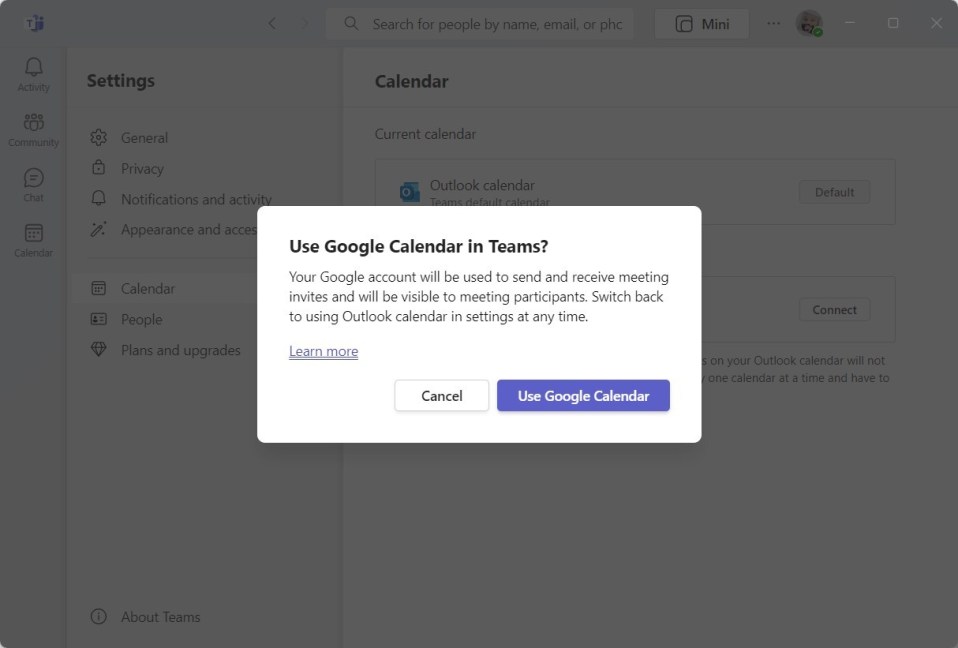Open the Activity bell icon

(34, 68)
